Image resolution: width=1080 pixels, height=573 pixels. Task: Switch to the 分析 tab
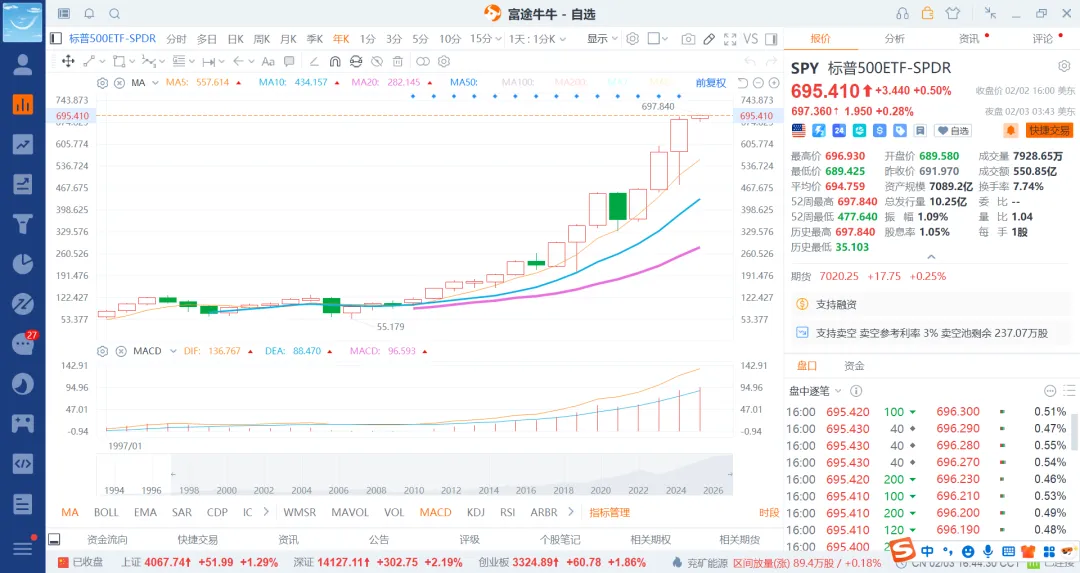894,39
